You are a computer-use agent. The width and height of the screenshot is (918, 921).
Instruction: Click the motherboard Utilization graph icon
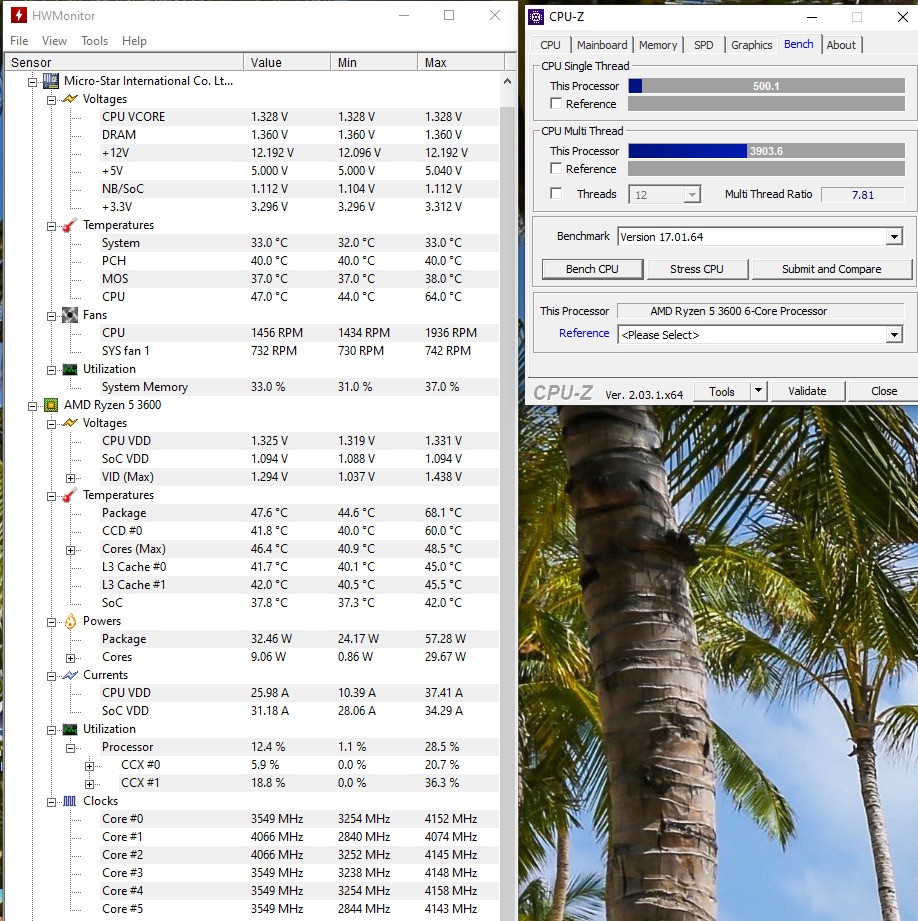click(x=70, y=369)
